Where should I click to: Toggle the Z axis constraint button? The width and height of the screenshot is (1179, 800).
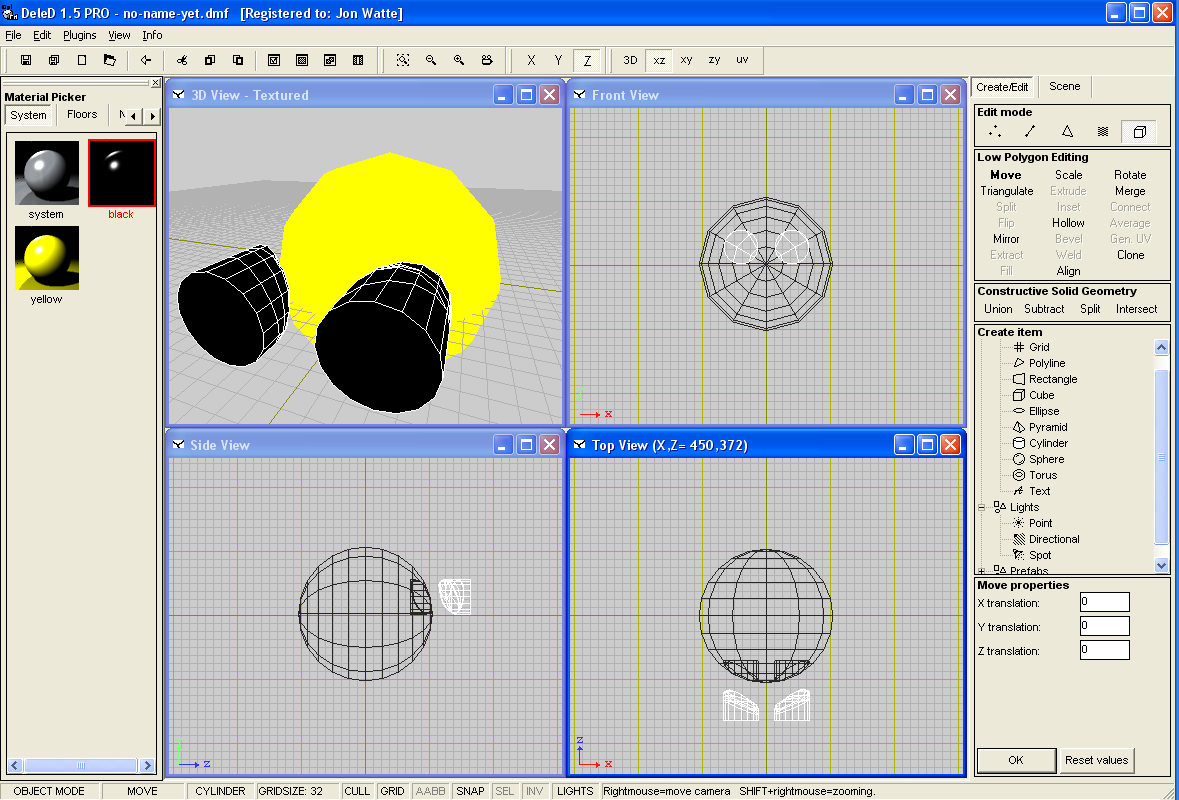[x=587, y=60]
